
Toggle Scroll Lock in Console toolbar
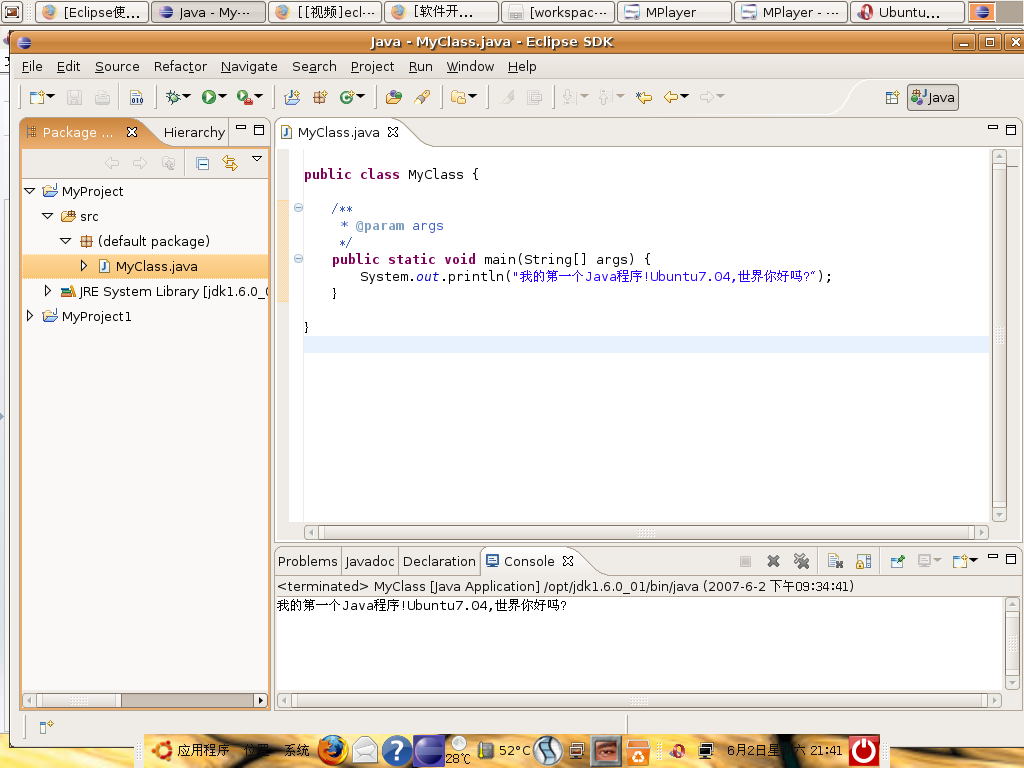[863, 561]
